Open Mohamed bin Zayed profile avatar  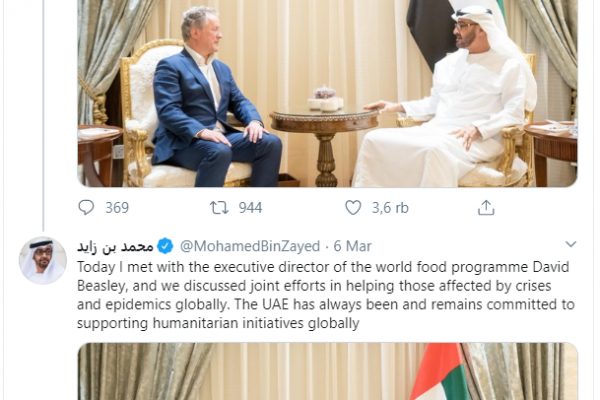click(x=43, y=260)
